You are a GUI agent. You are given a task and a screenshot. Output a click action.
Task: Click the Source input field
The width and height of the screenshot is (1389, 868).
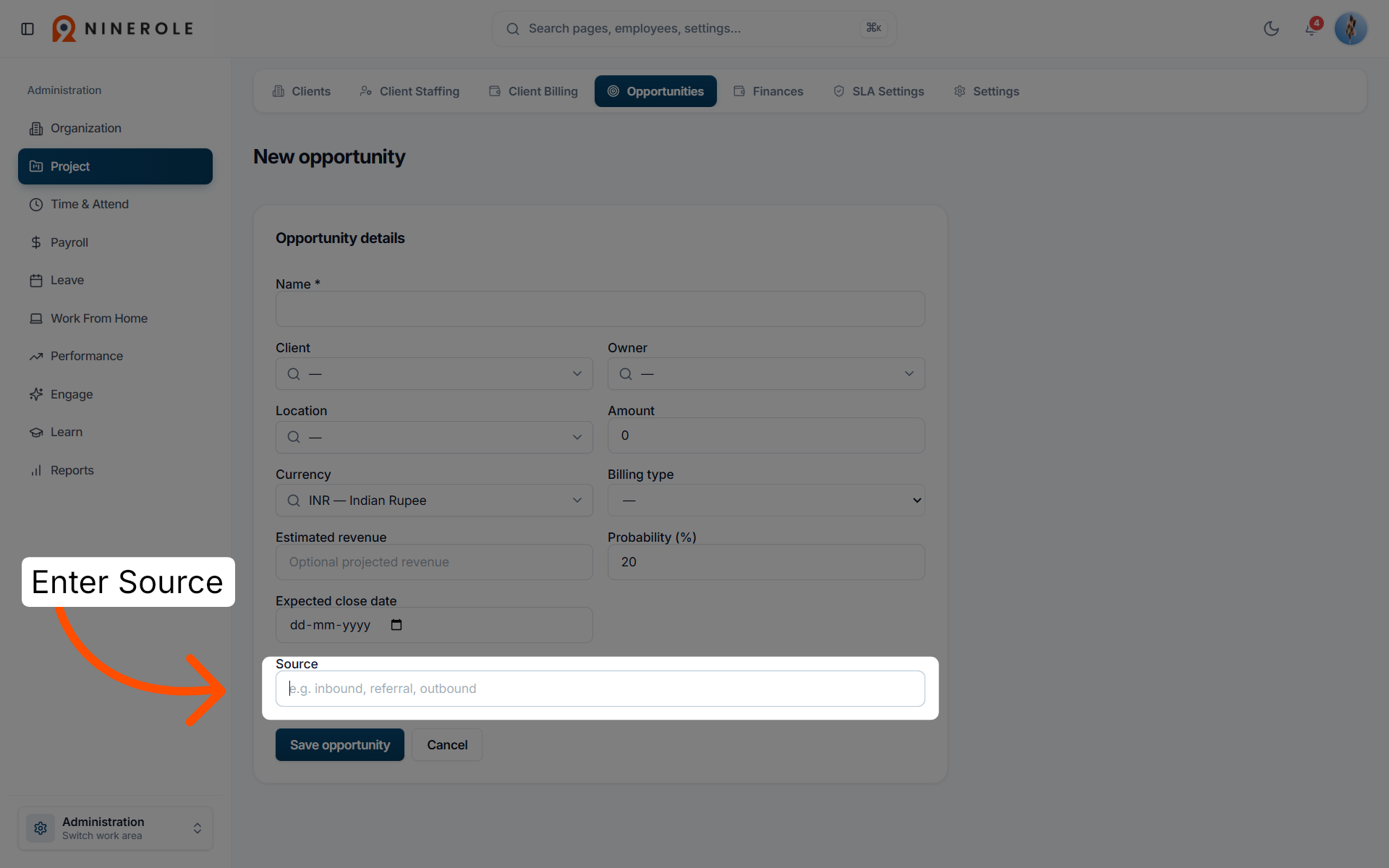pos(600,689)
